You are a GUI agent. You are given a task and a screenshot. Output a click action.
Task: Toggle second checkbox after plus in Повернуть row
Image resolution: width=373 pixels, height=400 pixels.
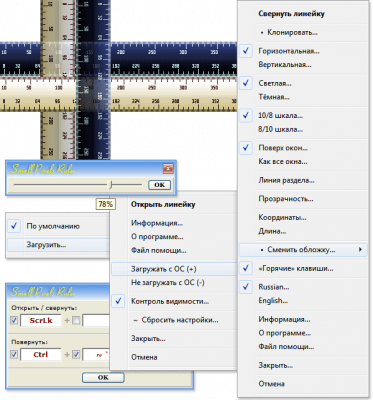76,355
